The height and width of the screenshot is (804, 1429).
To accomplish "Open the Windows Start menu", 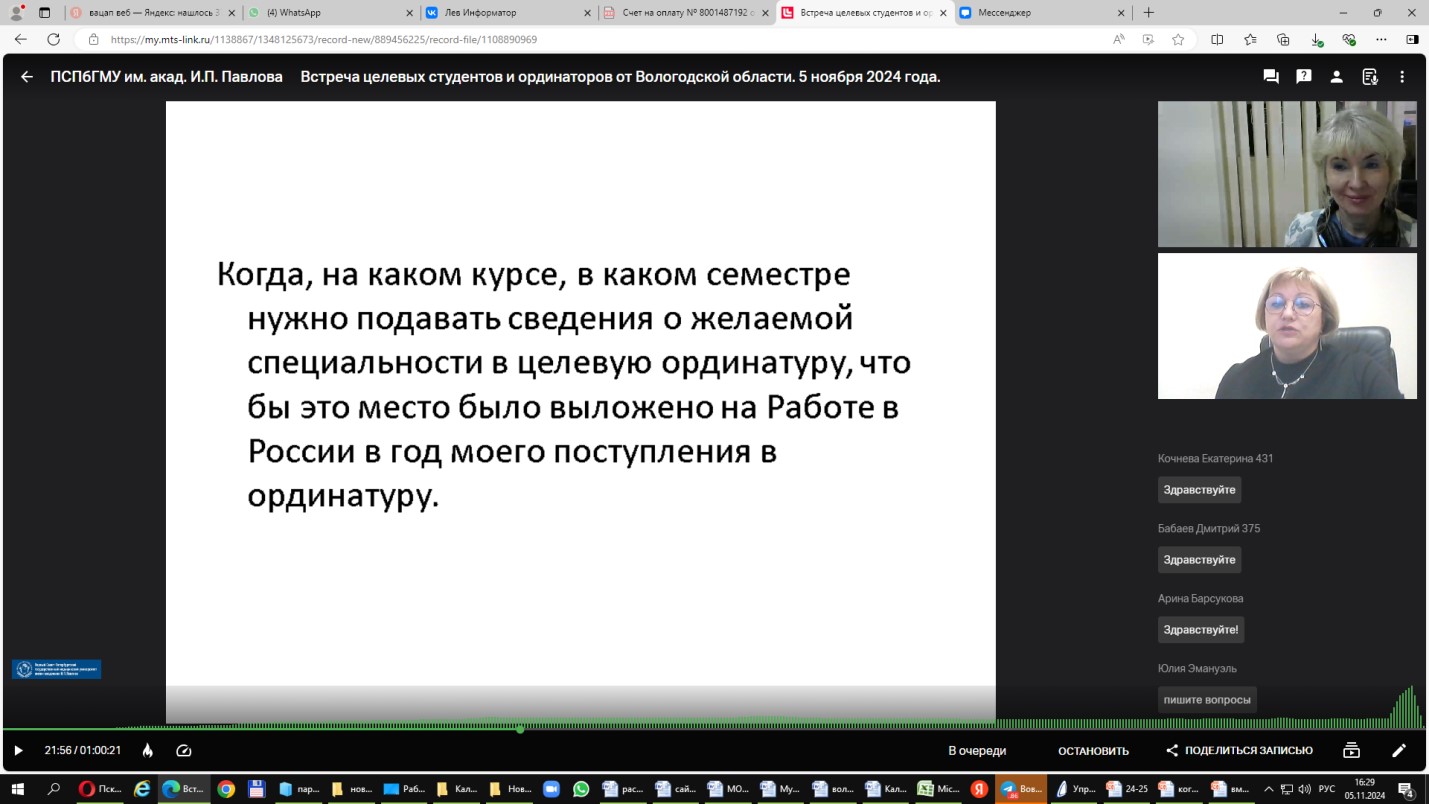I will click(x=17, y=789).
